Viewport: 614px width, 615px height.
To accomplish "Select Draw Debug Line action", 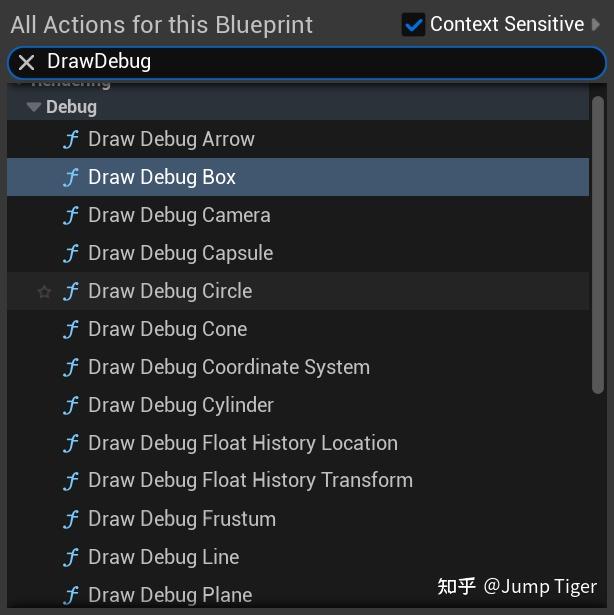I will (x=164, y=557).
